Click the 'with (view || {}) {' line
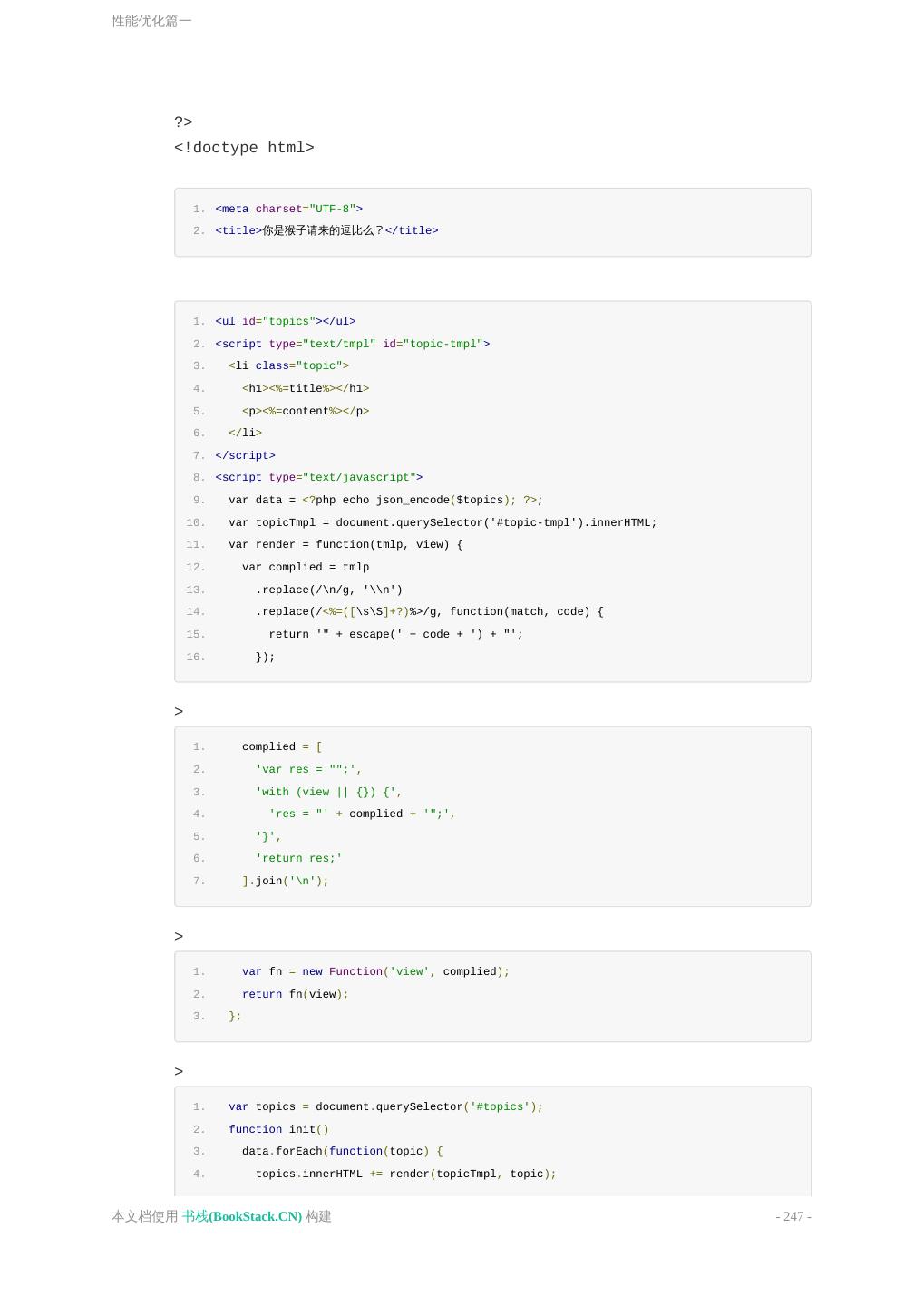This screenshot has height=1306, width=924. 328,792
